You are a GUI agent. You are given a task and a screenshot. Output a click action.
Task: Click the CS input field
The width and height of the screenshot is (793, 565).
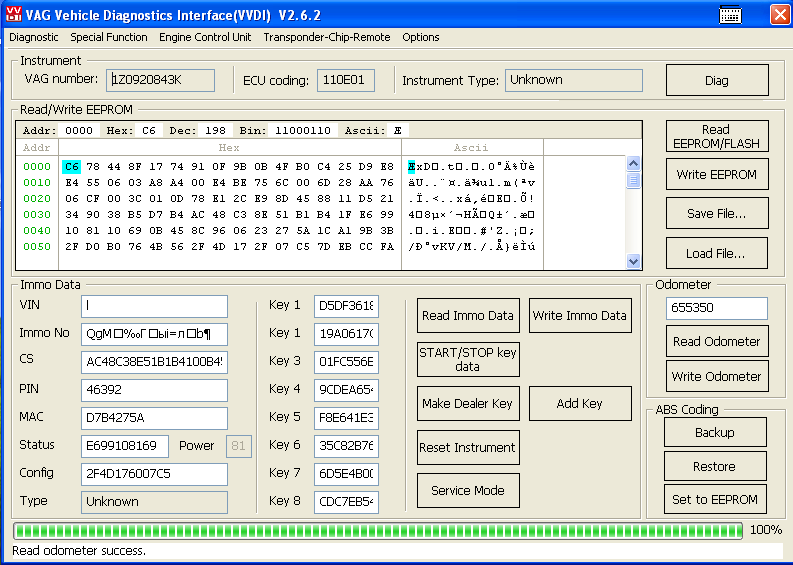[x=154, y=362]
